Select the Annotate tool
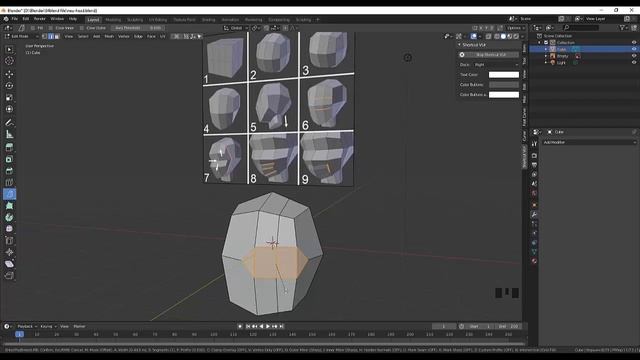The height and width of the screenshot is (360, 640). tap(9, 122)
